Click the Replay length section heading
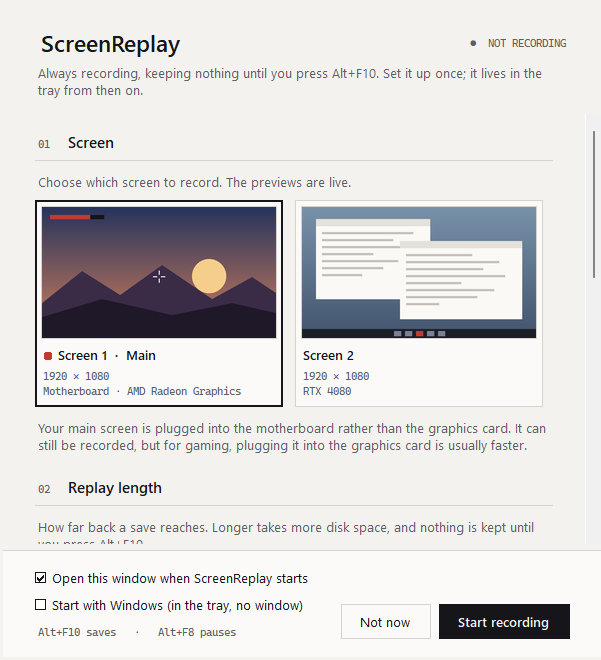 [x=115, y=488]
